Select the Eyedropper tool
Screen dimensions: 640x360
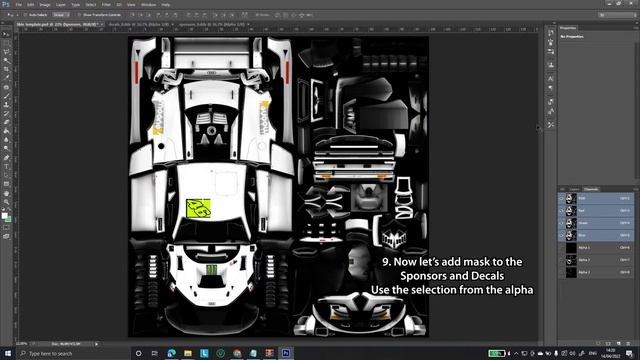pyautogui.click(x=6, y=78)
